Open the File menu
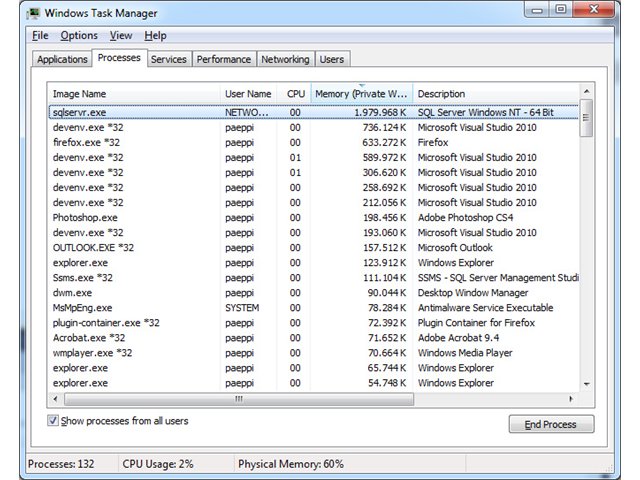 tap(40, 36)
